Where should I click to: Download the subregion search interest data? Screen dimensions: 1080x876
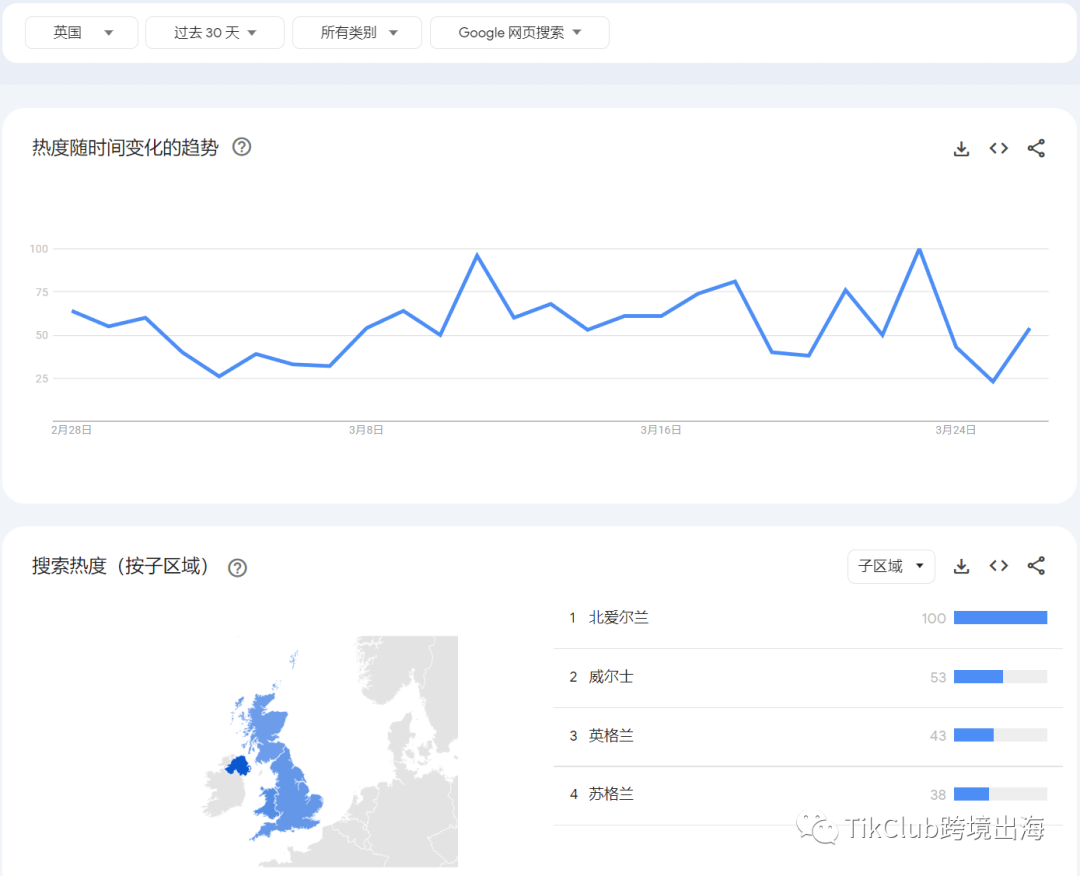click(x=962, y=566)
